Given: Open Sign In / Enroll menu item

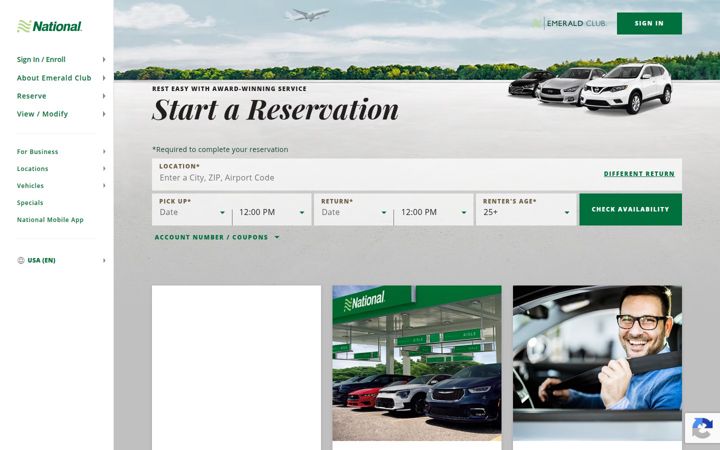Looking at the screenshot, I should click(41, 59).
